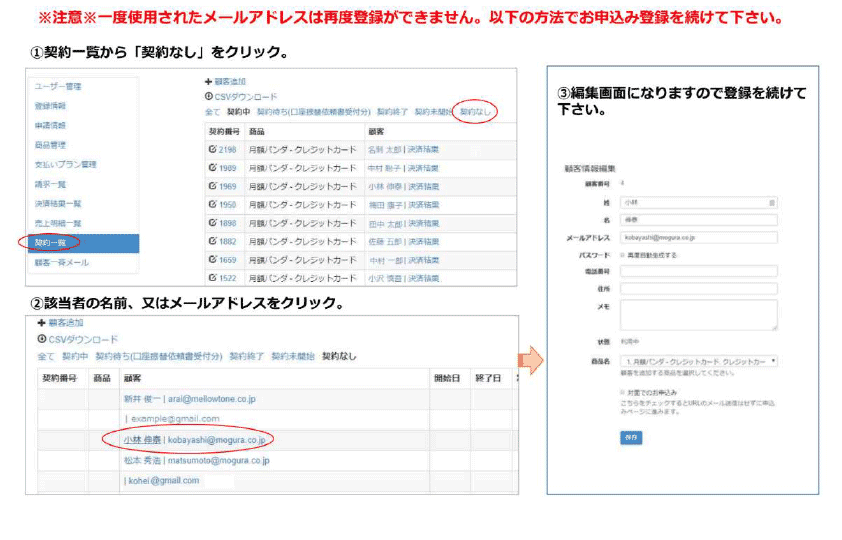Select the 契約終了 filter in lower panel
This screenshot has width=842, height=540.
coord(246,356)
